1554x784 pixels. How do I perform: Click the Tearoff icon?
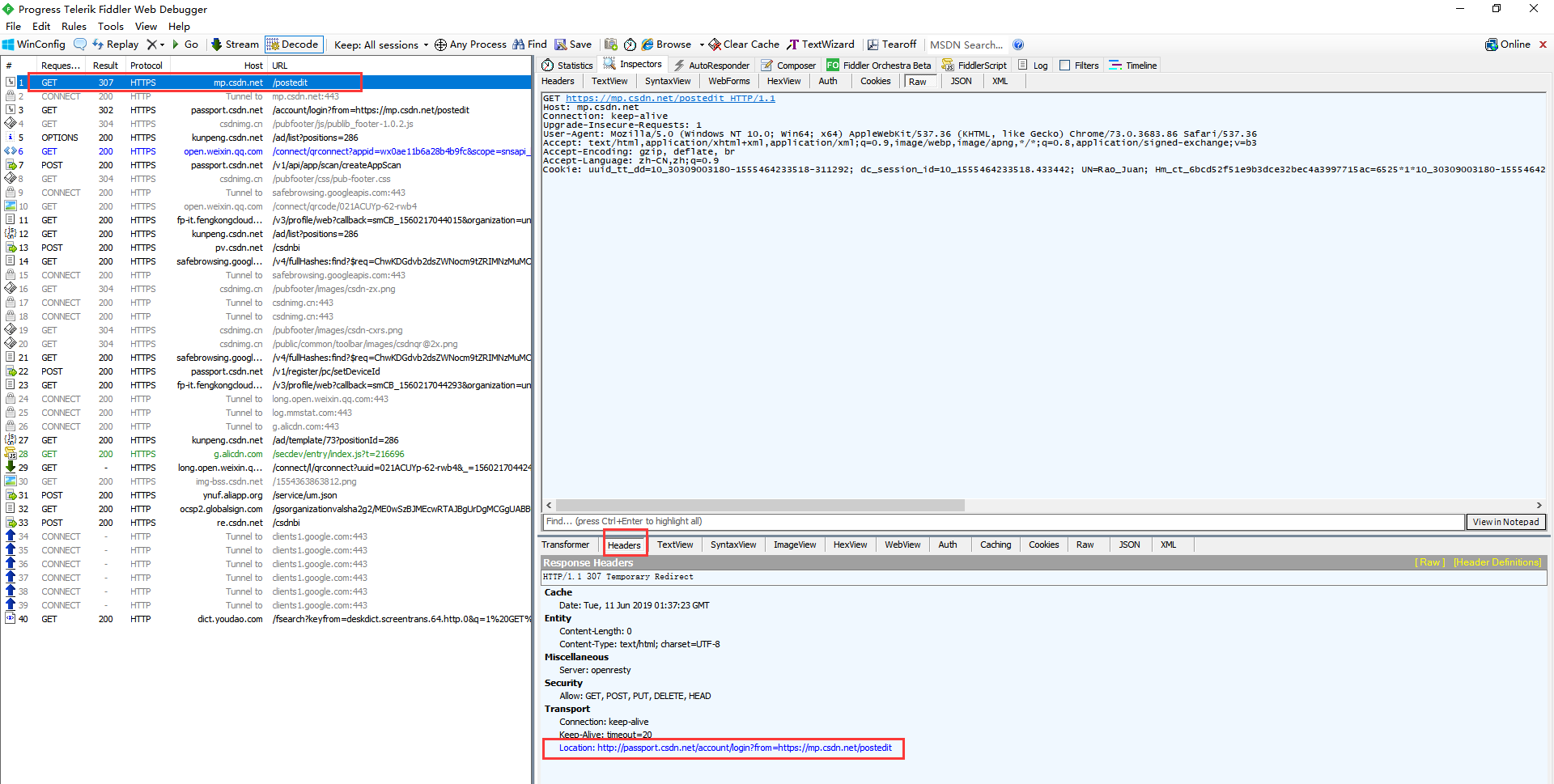pos(873,44)
